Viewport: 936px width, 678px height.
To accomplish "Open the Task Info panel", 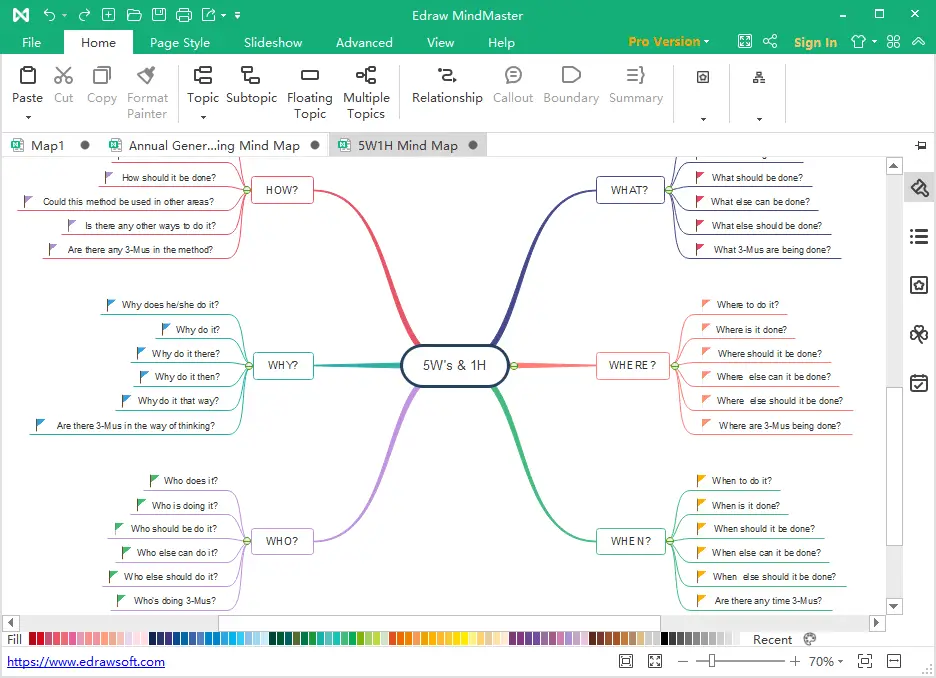I will tap(919, 383).
